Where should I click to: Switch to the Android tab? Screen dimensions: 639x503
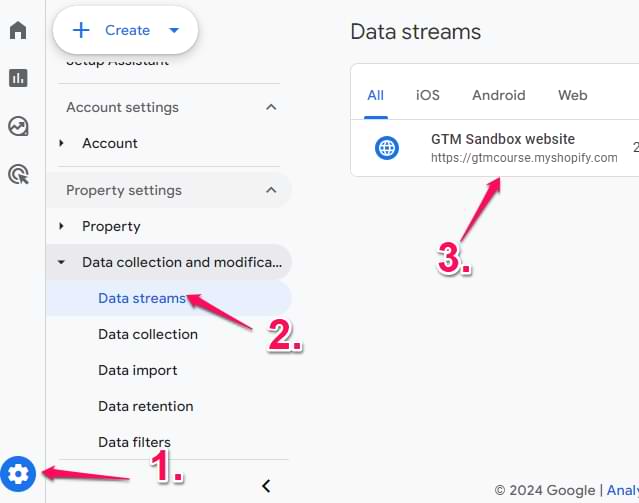(x=499, y=95)
